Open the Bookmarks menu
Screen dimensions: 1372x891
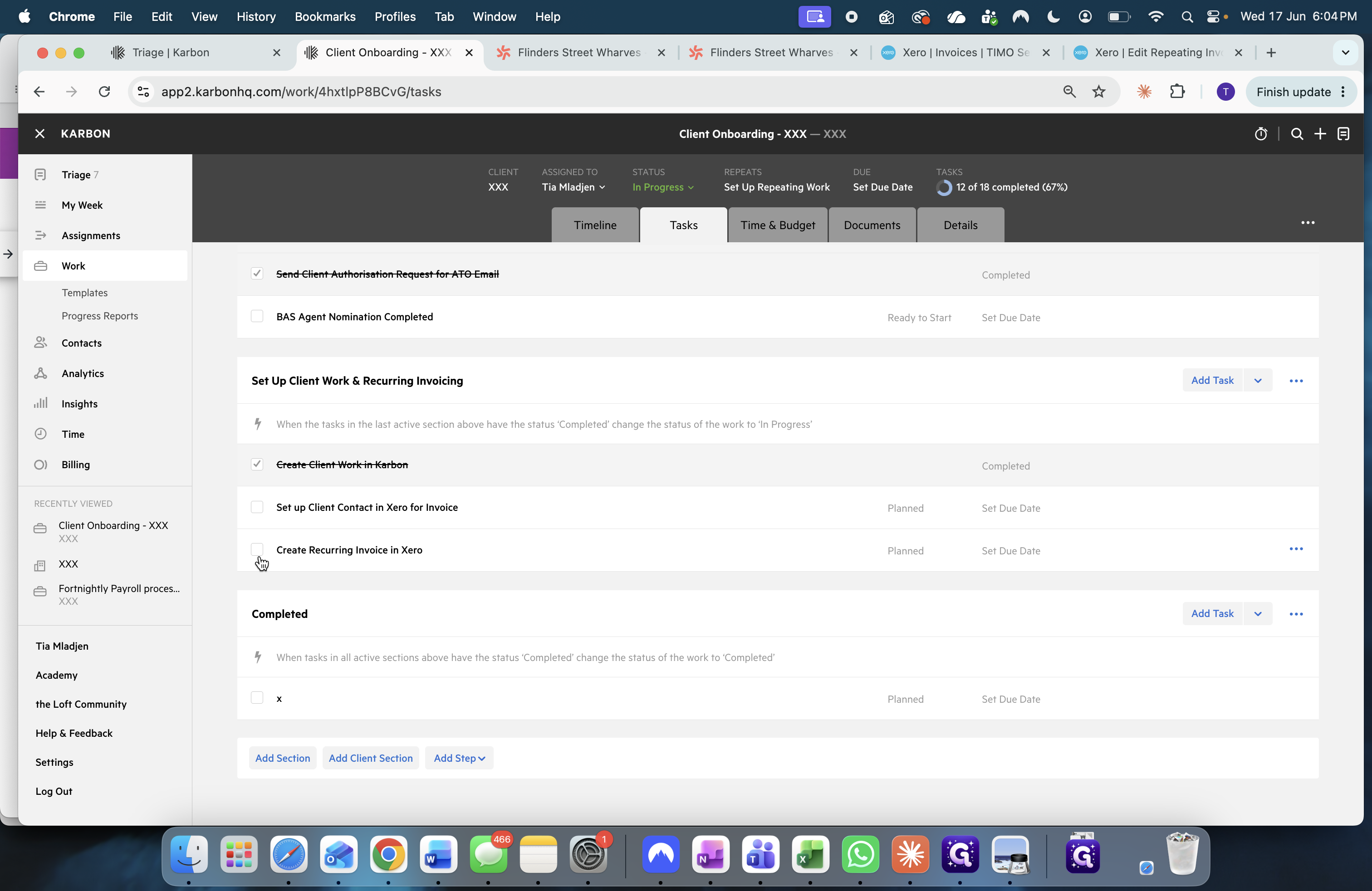pos(325,17)
